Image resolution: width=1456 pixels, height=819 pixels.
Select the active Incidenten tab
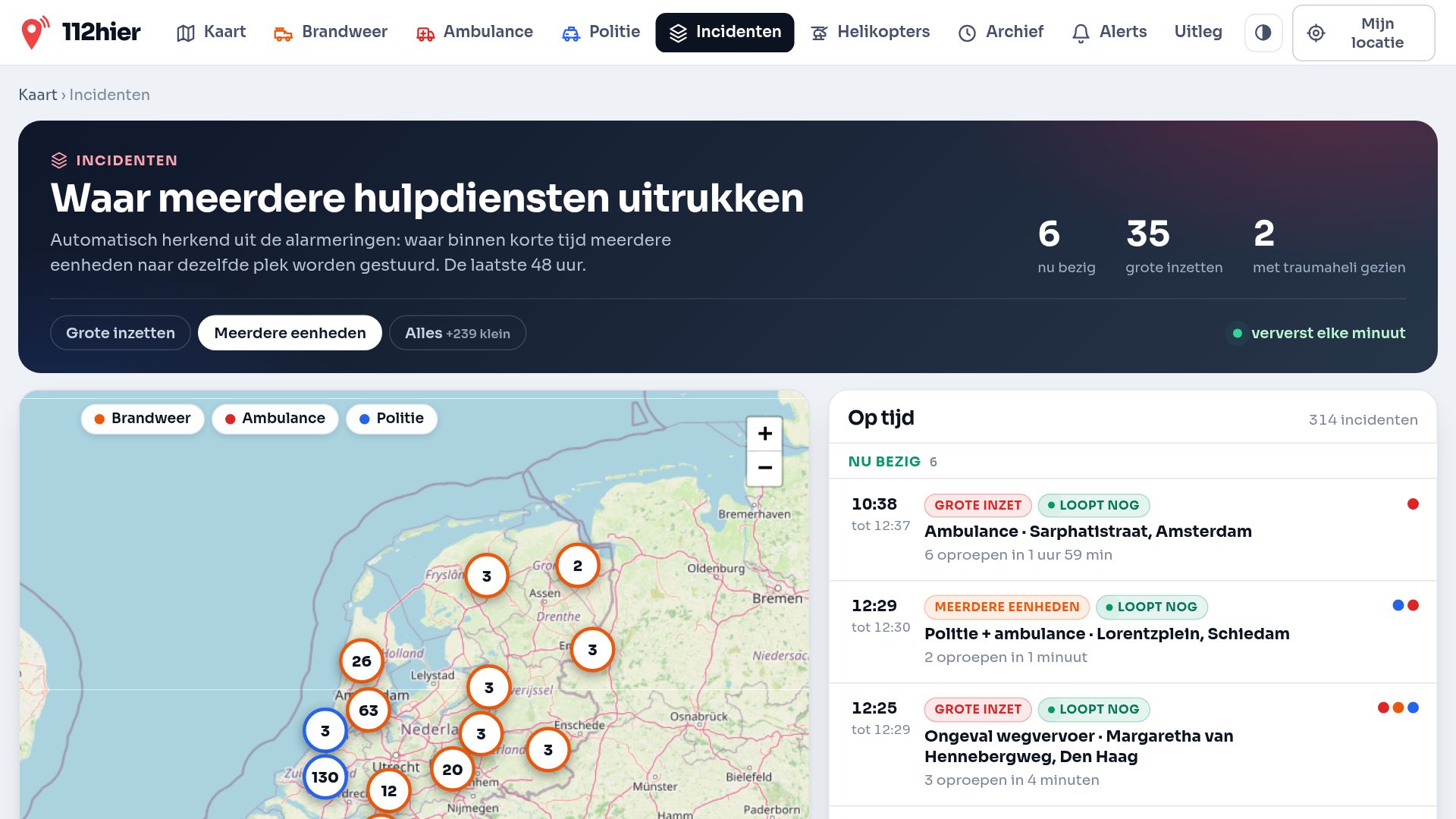pyautogui.click(x=725, y=32)
